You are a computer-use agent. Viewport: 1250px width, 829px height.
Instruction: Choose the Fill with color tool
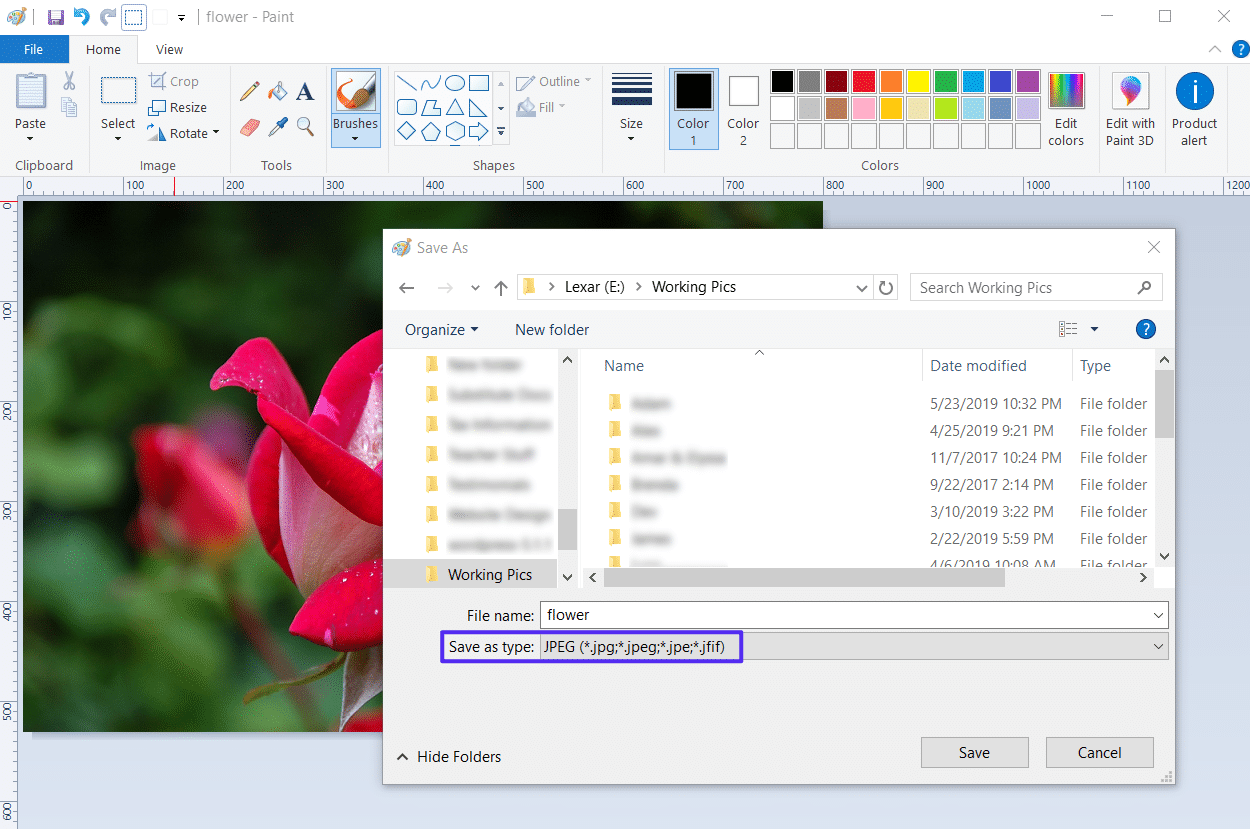[277, 89]
